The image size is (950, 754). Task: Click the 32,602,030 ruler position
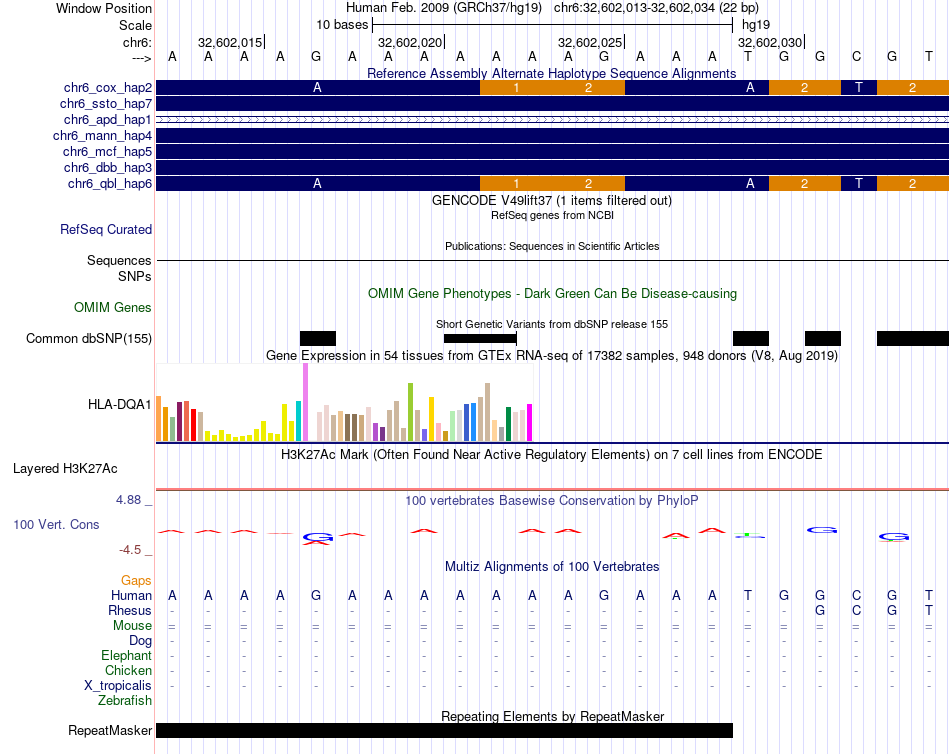(x=771, y=42)
